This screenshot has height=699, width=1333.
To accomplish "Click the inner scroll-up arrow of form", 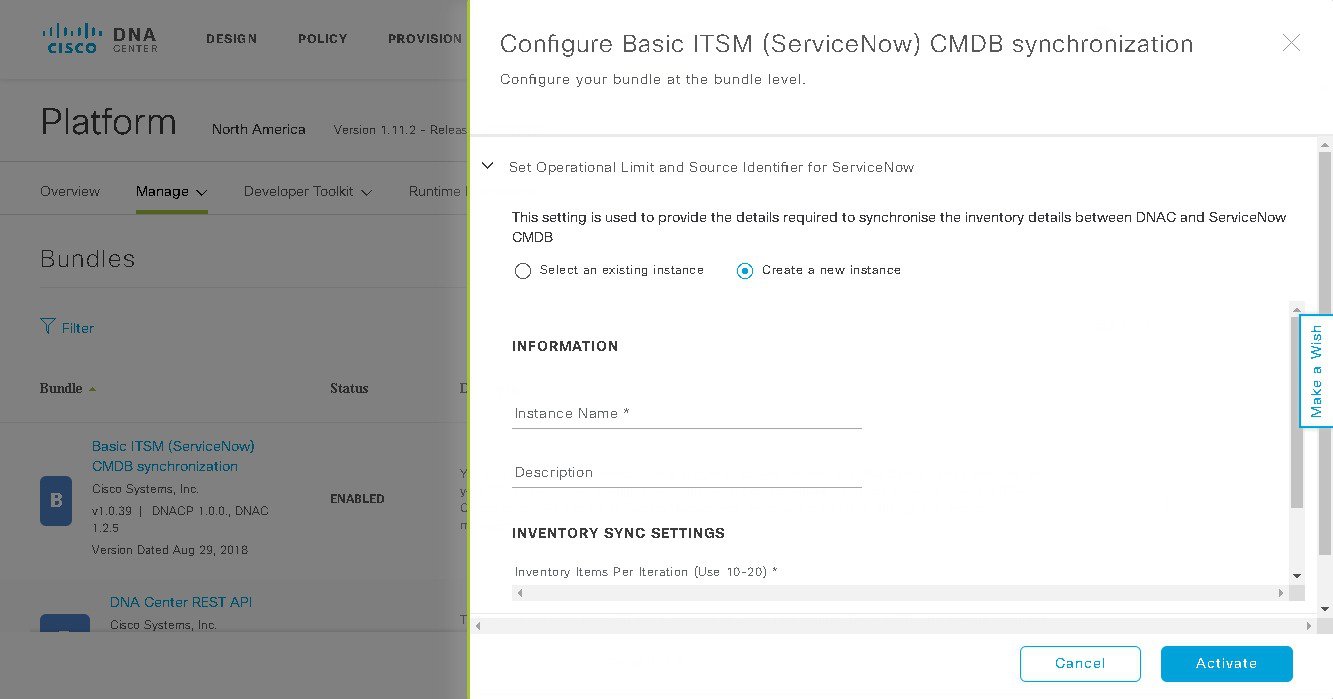I will pyautogui.click(x=1297, y=309).
